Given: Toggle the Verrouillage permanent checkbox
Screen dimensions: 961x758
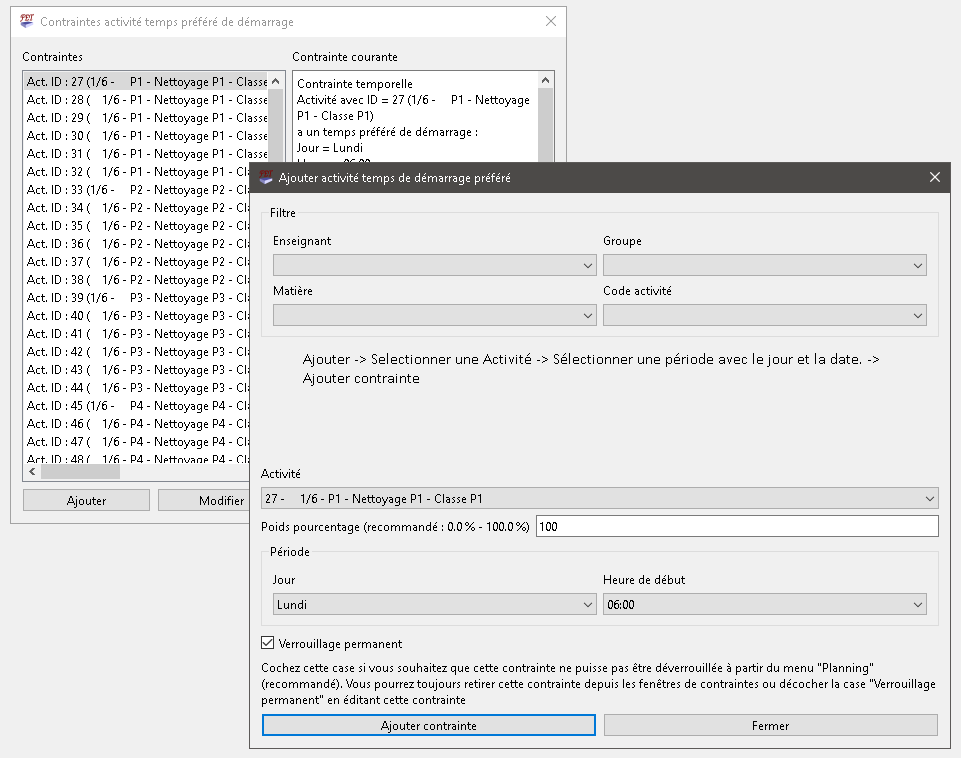Looking at the screenshot, I should (x=268, y=644).
